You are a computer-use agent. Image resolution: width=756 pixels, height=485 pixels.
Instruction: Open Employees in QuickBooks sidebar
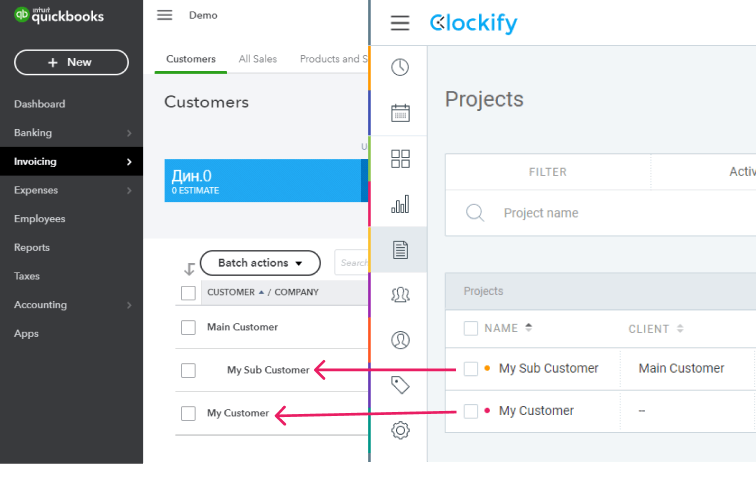click(40, 219)
